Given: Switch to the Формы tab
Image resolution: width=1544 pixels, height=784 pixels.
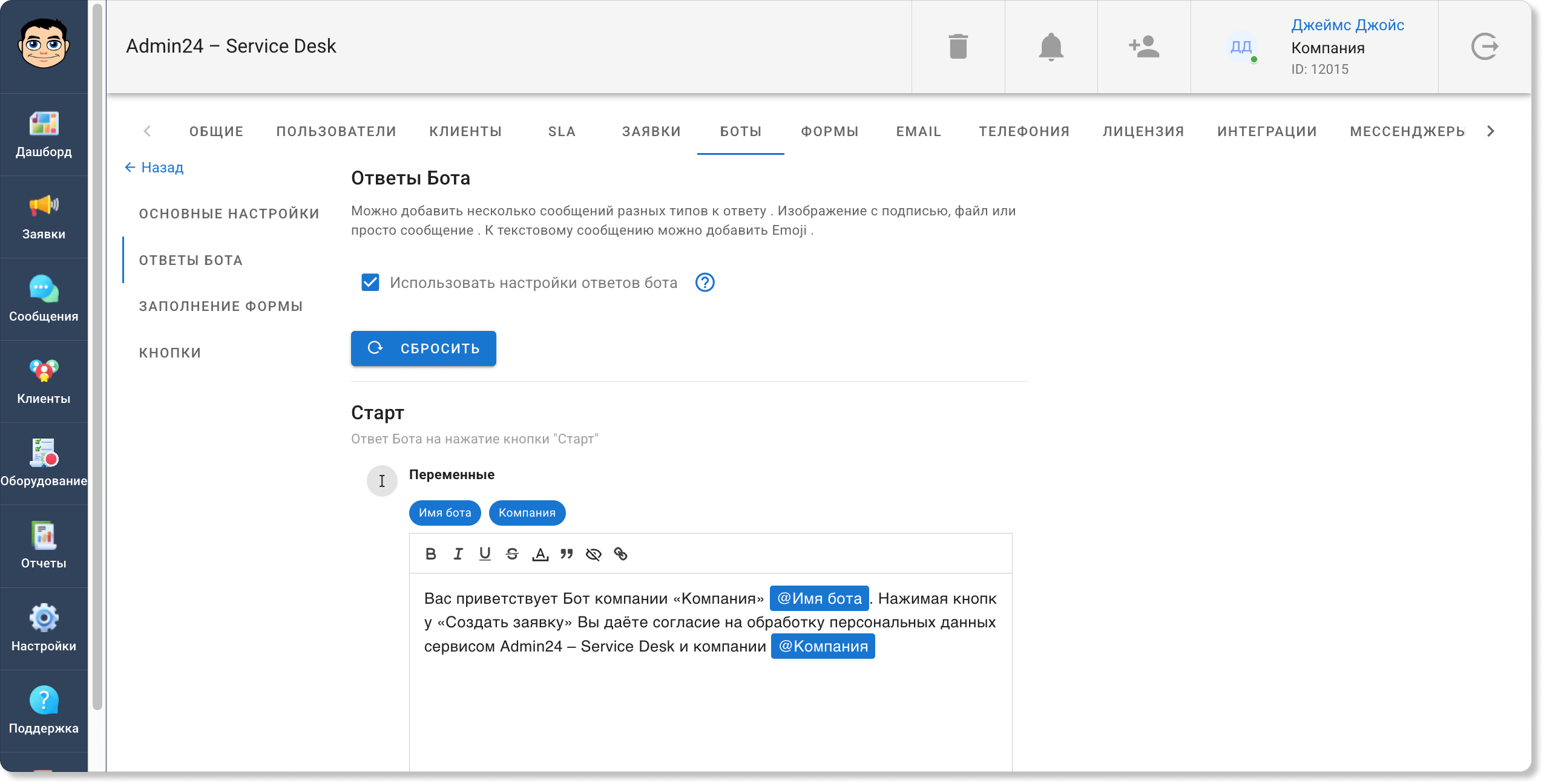Looking at the screenshot, I should click(x=829, y=131).
